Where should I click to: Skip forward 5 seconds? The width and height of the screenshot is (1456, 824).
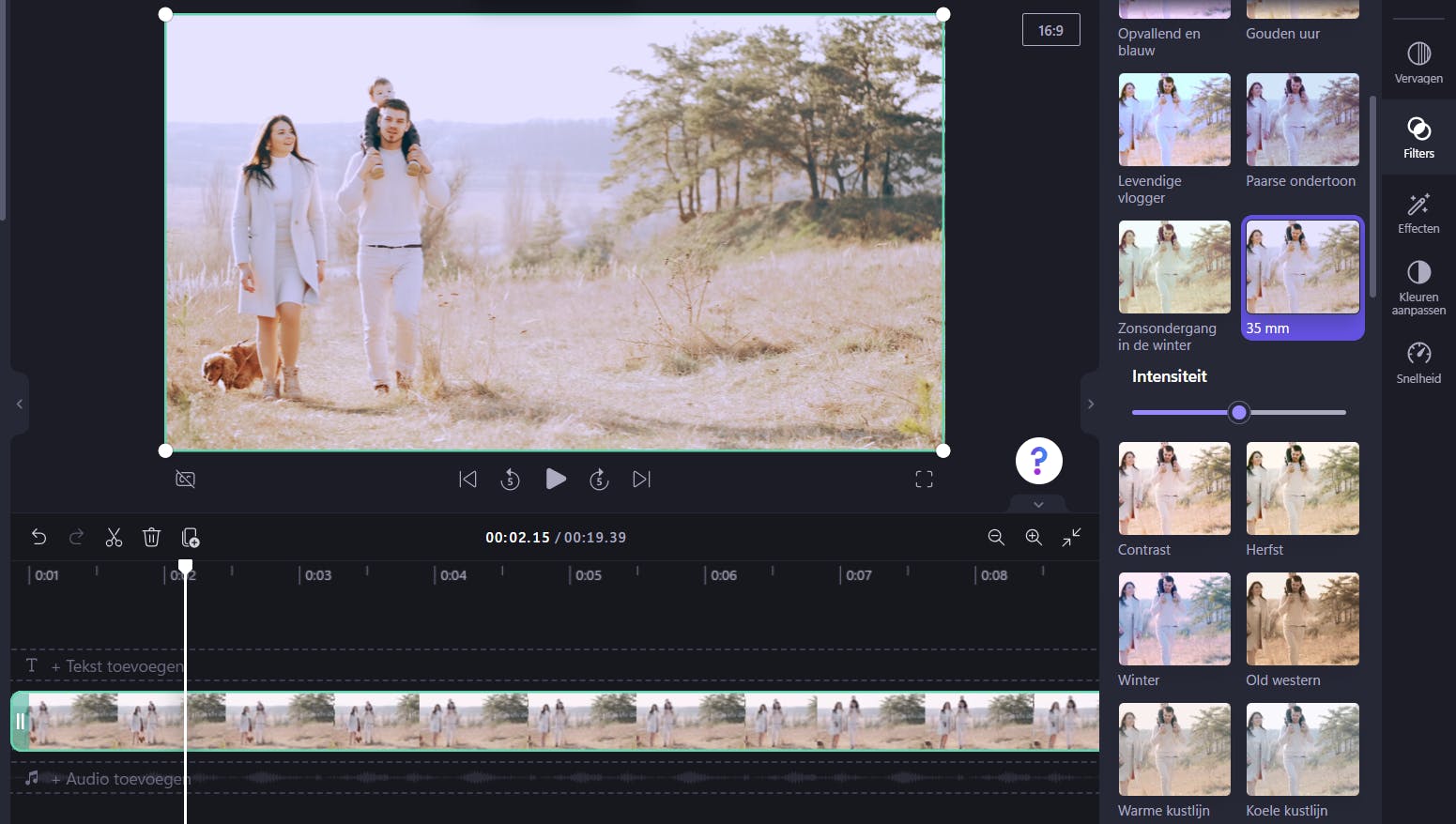[599, 479]
